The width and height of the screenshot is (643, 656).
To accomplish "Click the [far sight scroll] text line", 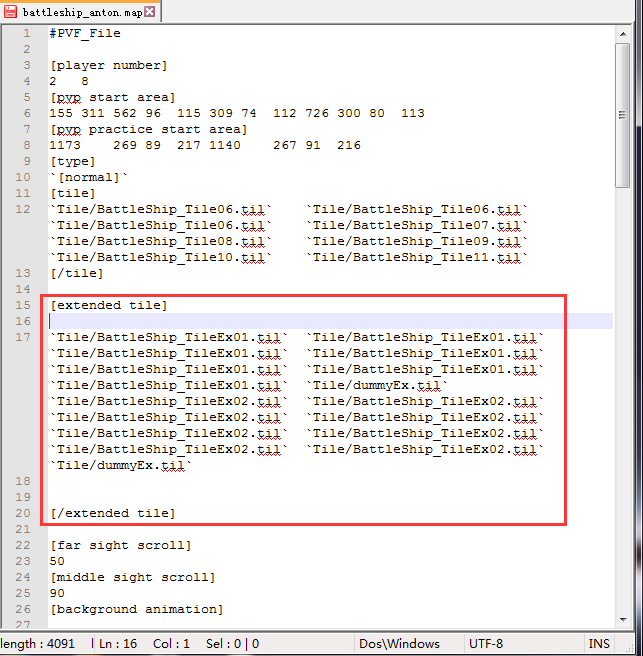I will click(x=120, y=545).
